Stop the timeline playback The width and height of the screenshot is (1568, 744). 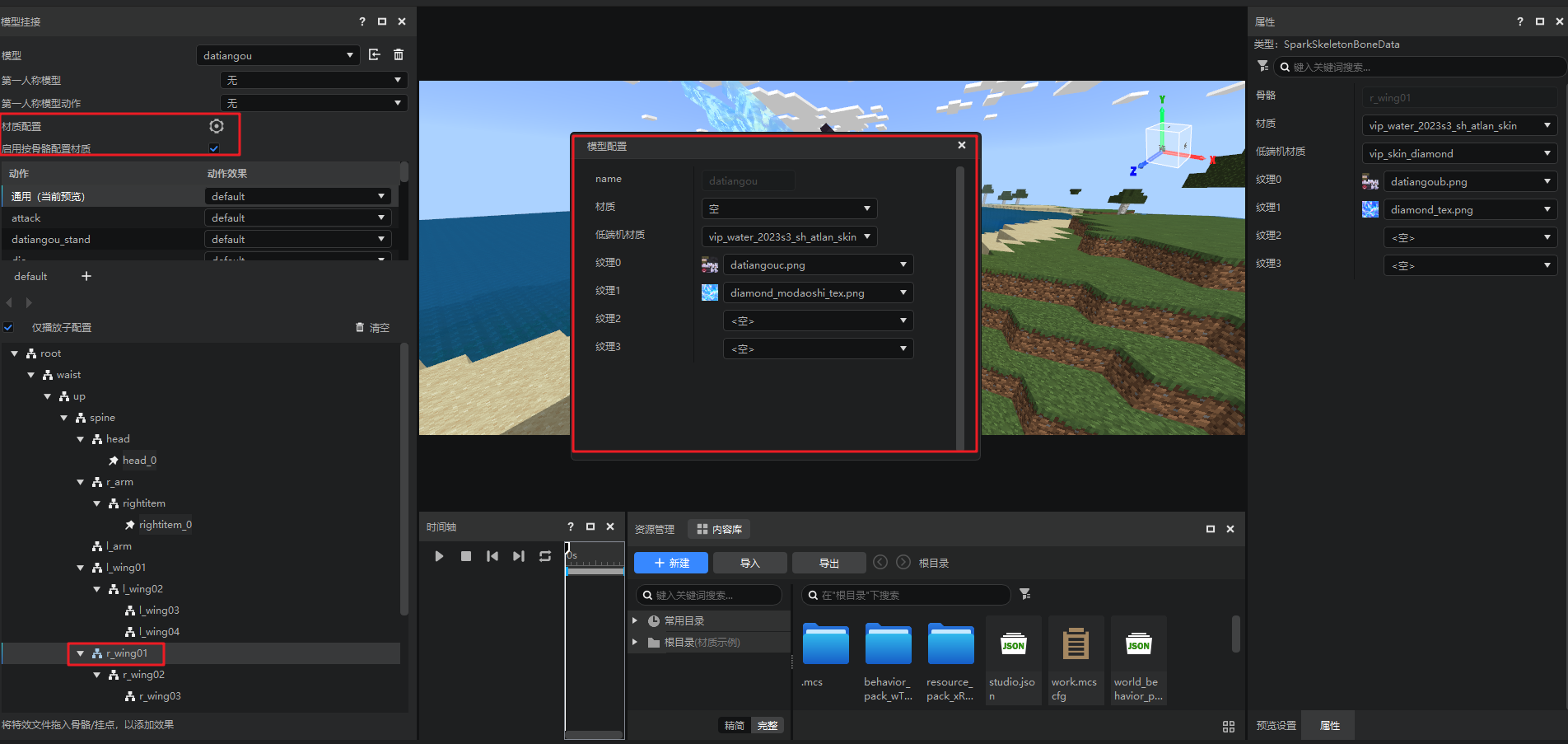click(466, 556)
